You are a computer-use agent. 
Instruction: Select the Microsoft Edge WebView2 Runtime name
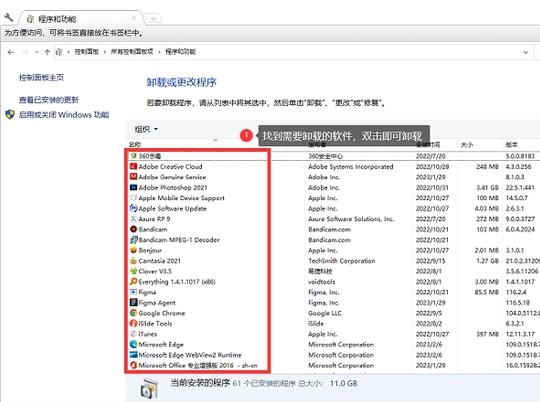click(190, 355)
